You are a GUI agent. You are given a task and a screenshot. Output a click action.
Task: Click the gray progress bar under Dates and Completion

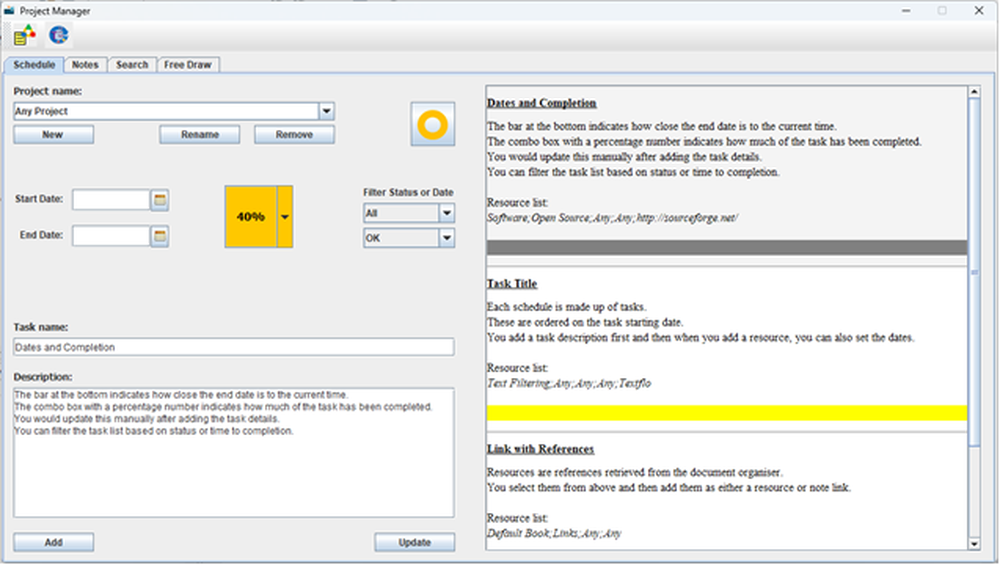pos(726,247)
